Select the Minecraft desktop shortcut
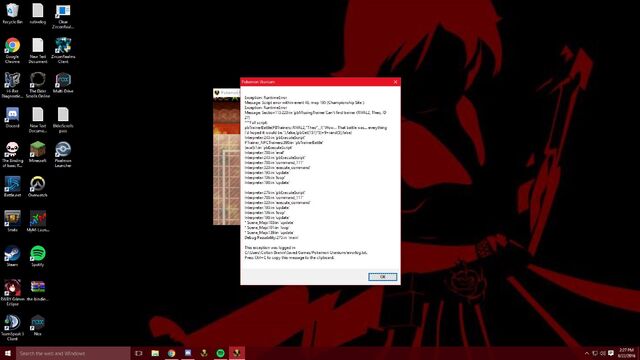This screenshot has width=640, height=360. pyautogui.click(x=38, y=152)
